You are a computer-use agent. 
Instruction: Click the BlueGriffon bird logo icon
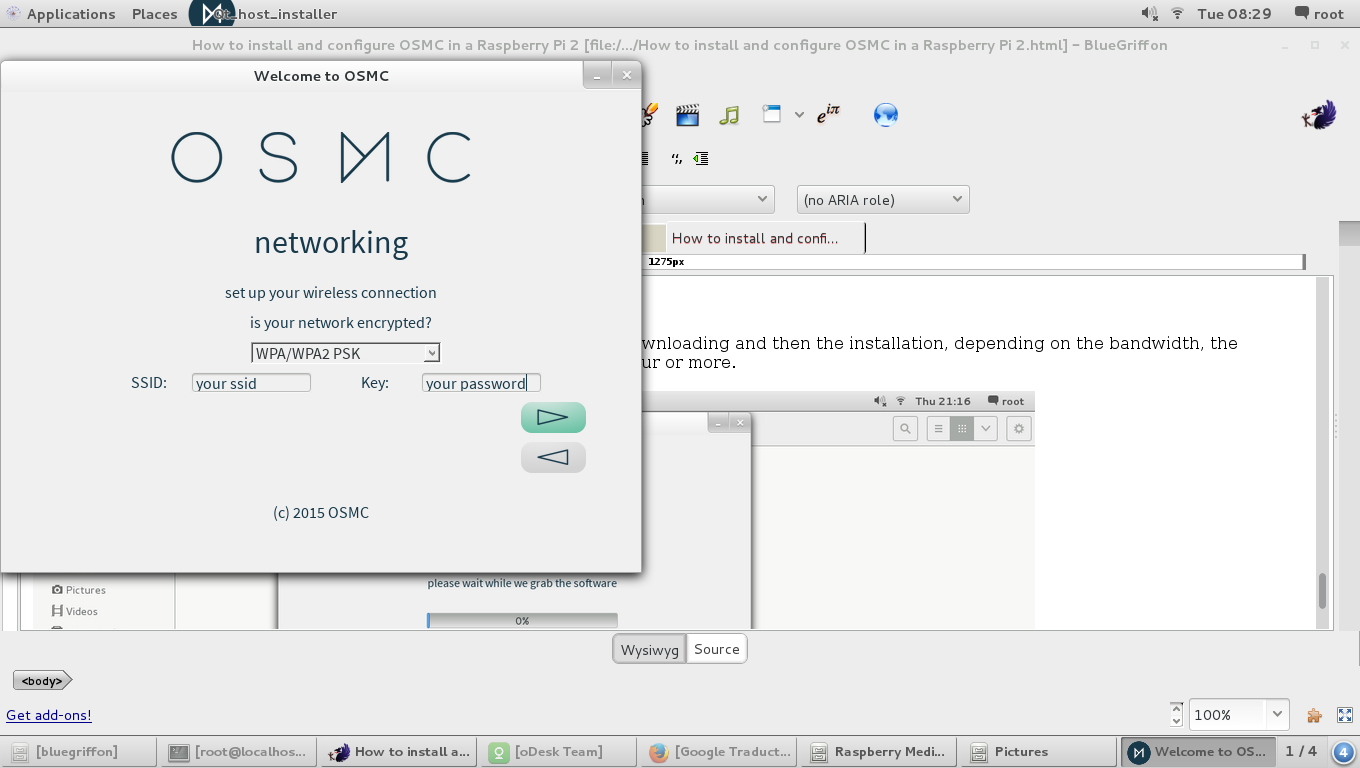[x=1319, y=115]
